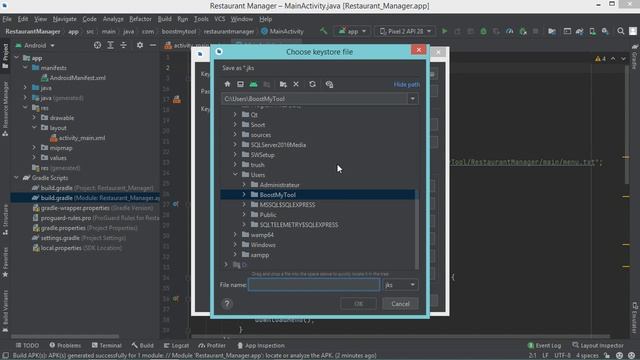
Task: Expand the wamp64 folder
Action: [x=235, y=235]
